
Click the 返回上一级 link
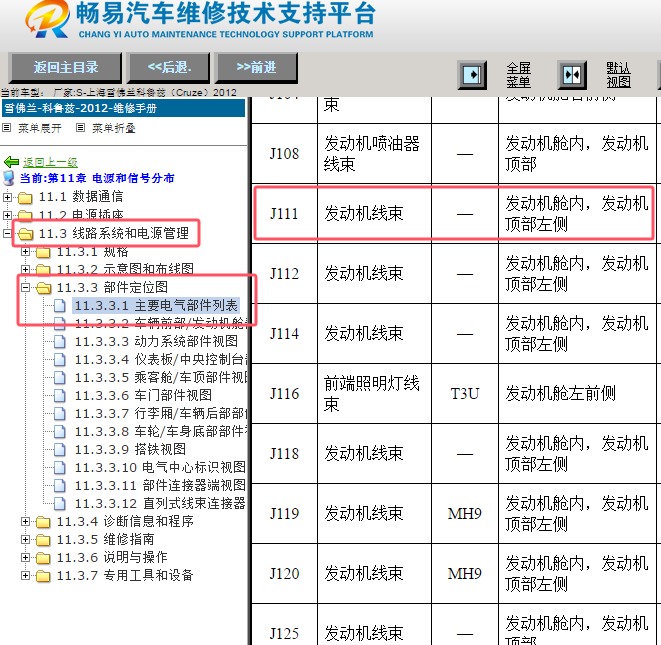pos(50,162)
